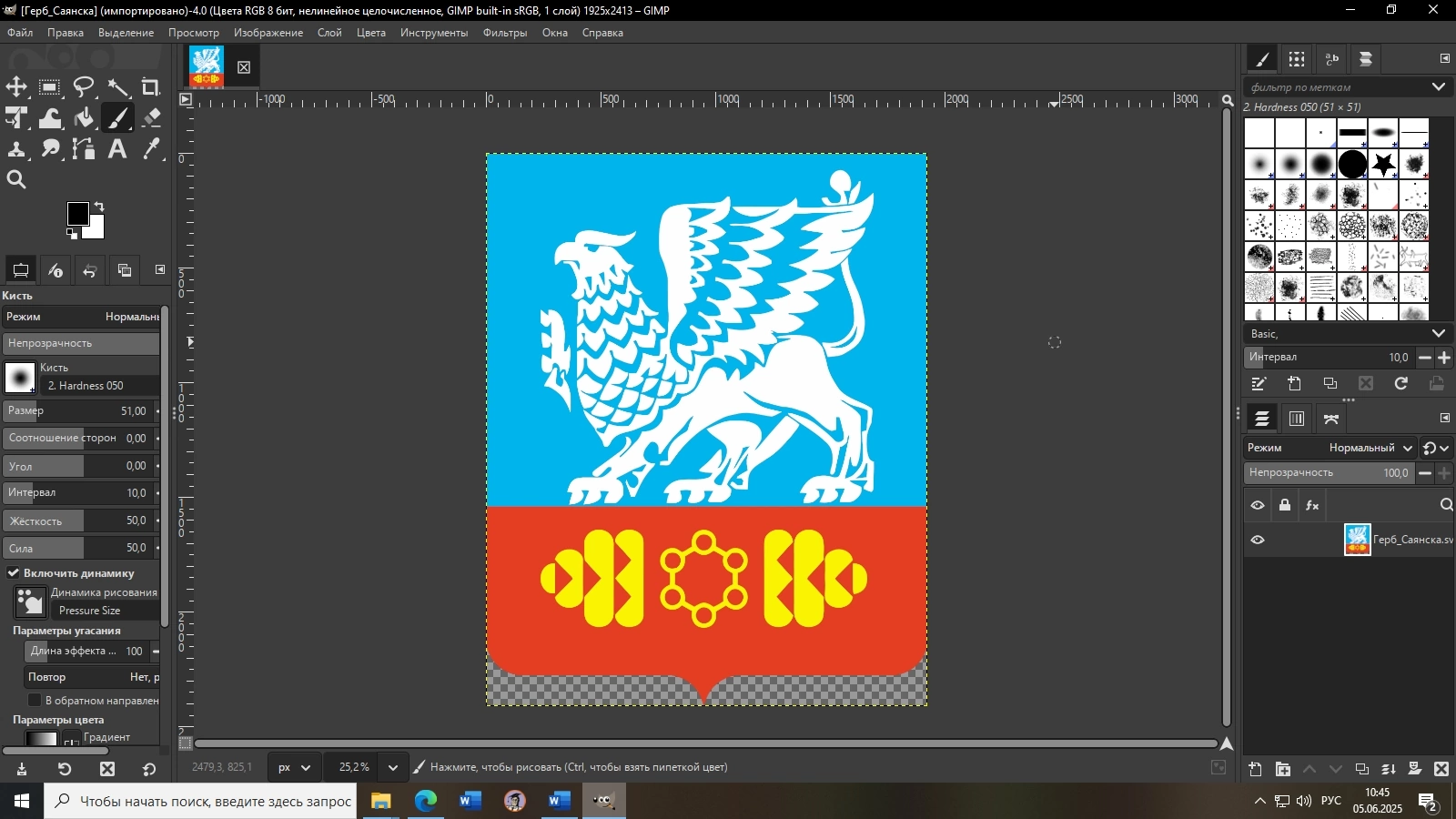Viewport: 1456px width, 819px height.
Task: Uncheck the Включить динамику checkbox
Action: (14, 572)
